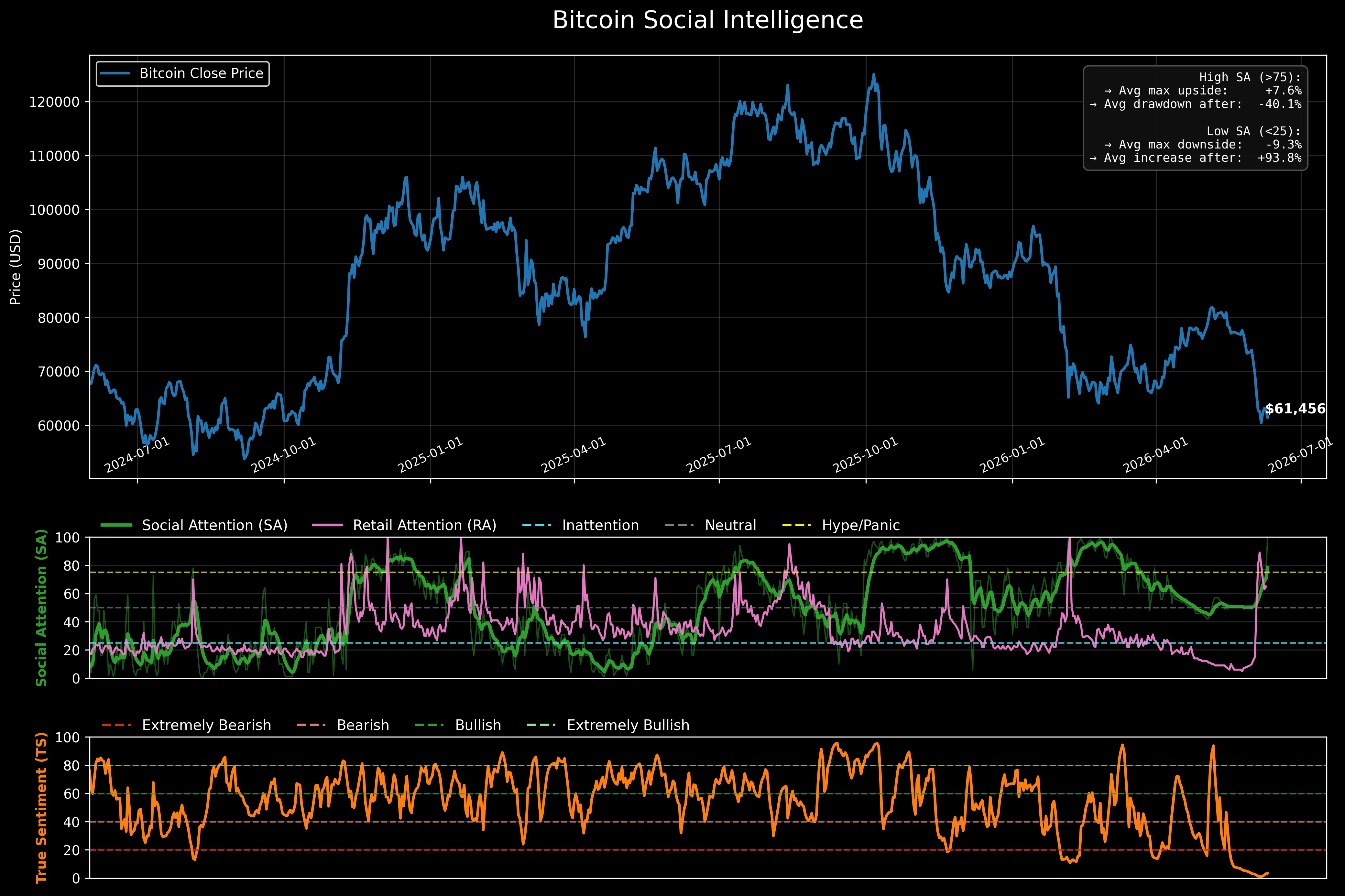Select the "Extremely Bullish" legend label

pyautogui.click(x=628, y=726)
